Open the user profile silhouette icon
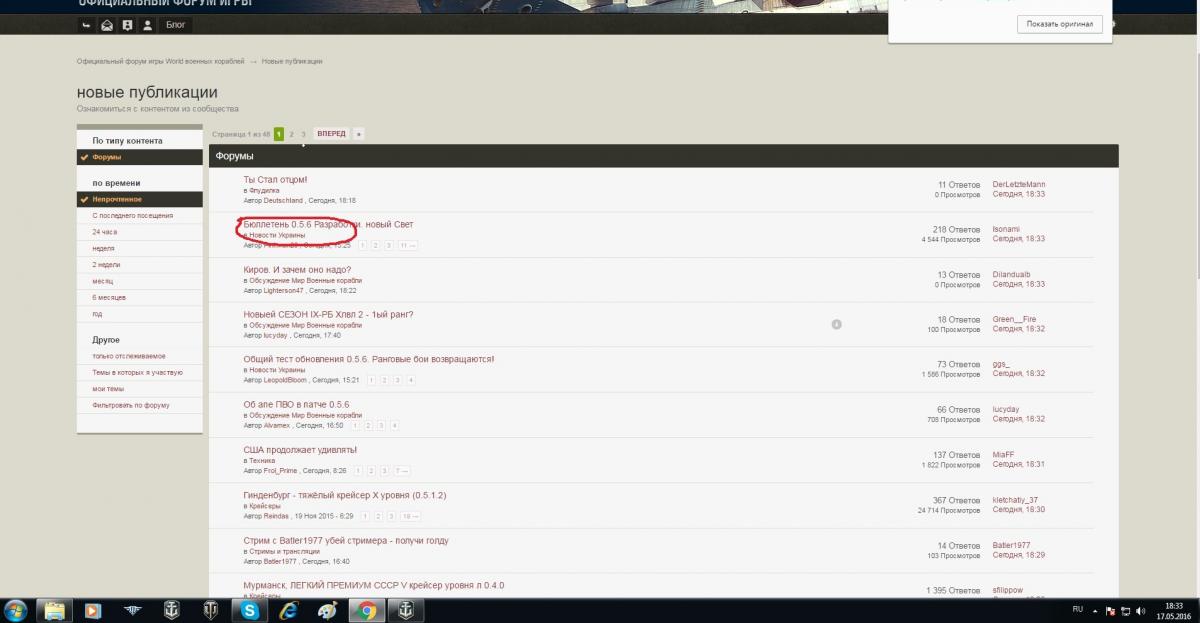1200x623 pixels. pos(148,25)
